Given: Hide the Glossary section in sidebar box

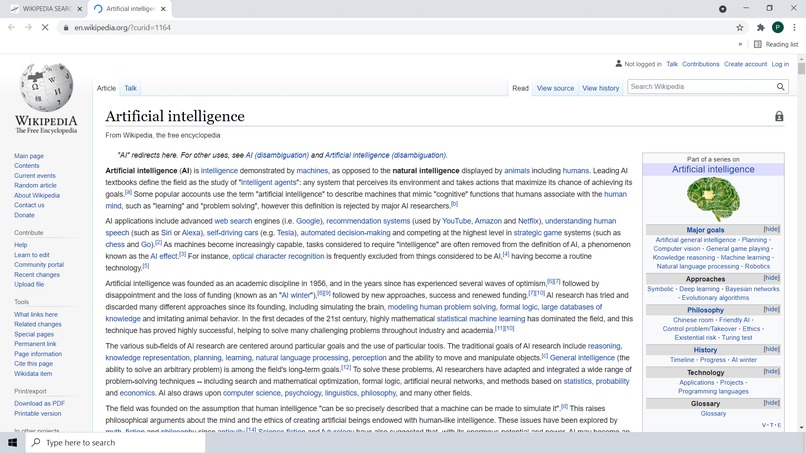Looking at the screenshot, I should (772, 403).
